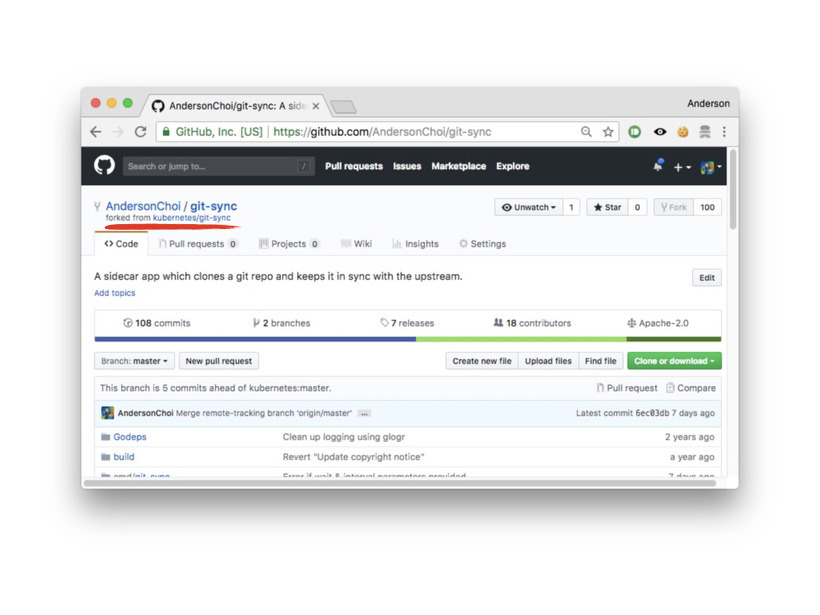View 2 branches
The image size is (820, 615).
pyautogui.click(x=281, y=323)
